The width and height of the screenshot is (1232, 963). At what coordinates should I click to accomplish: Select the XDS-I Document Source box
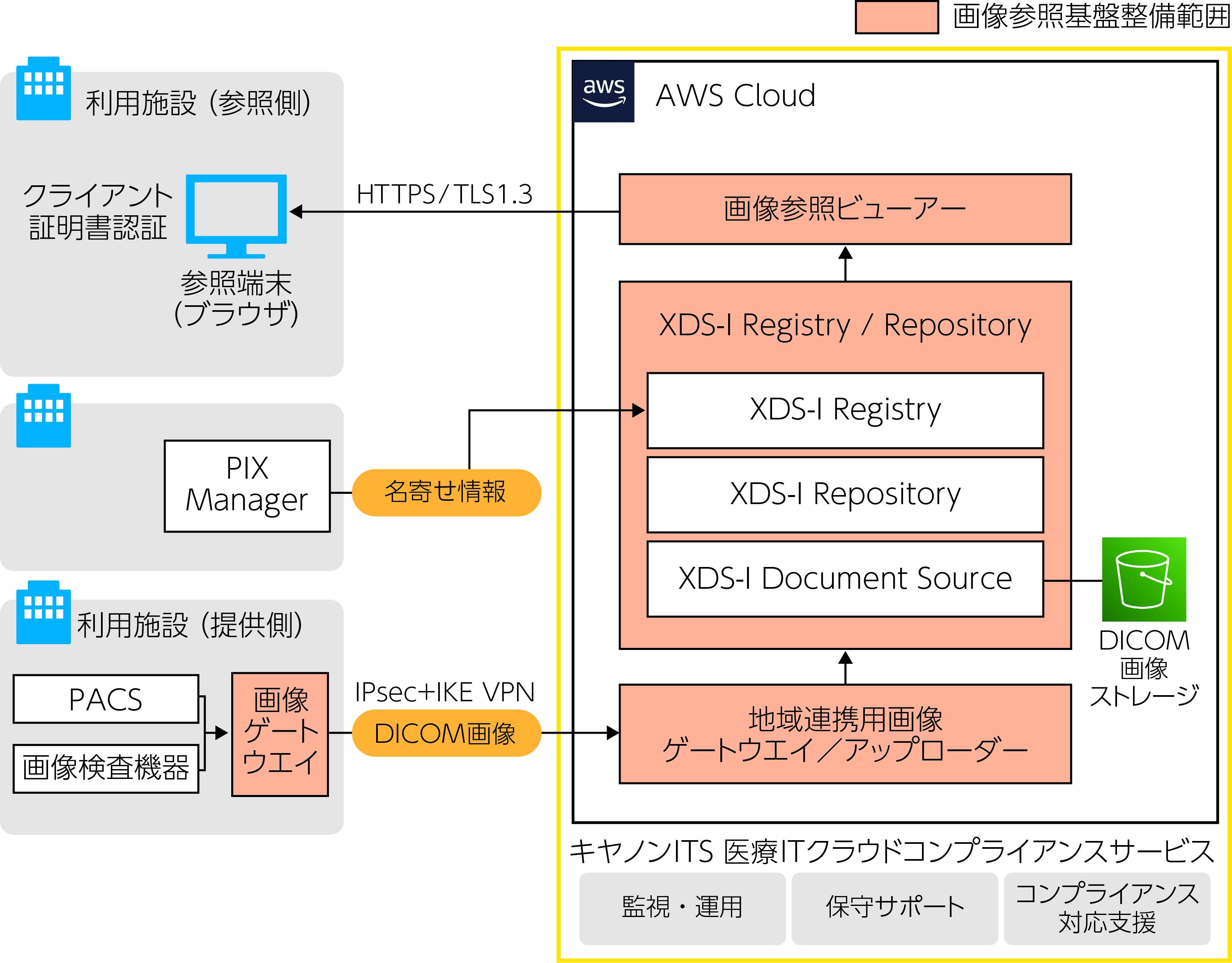(844, 578)
